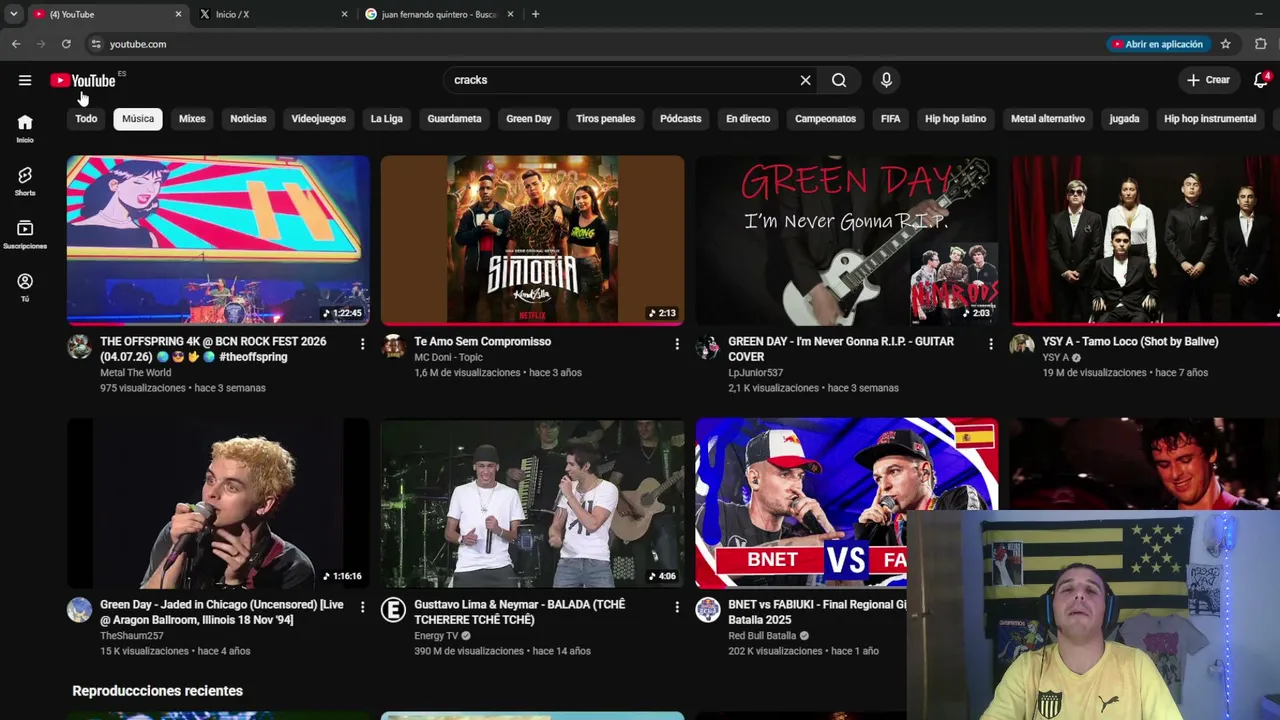The height and width of the screenshot is (720, 1280).
Task: Open options for Green Day guitar cover video
Action: [x=991, y=343]
